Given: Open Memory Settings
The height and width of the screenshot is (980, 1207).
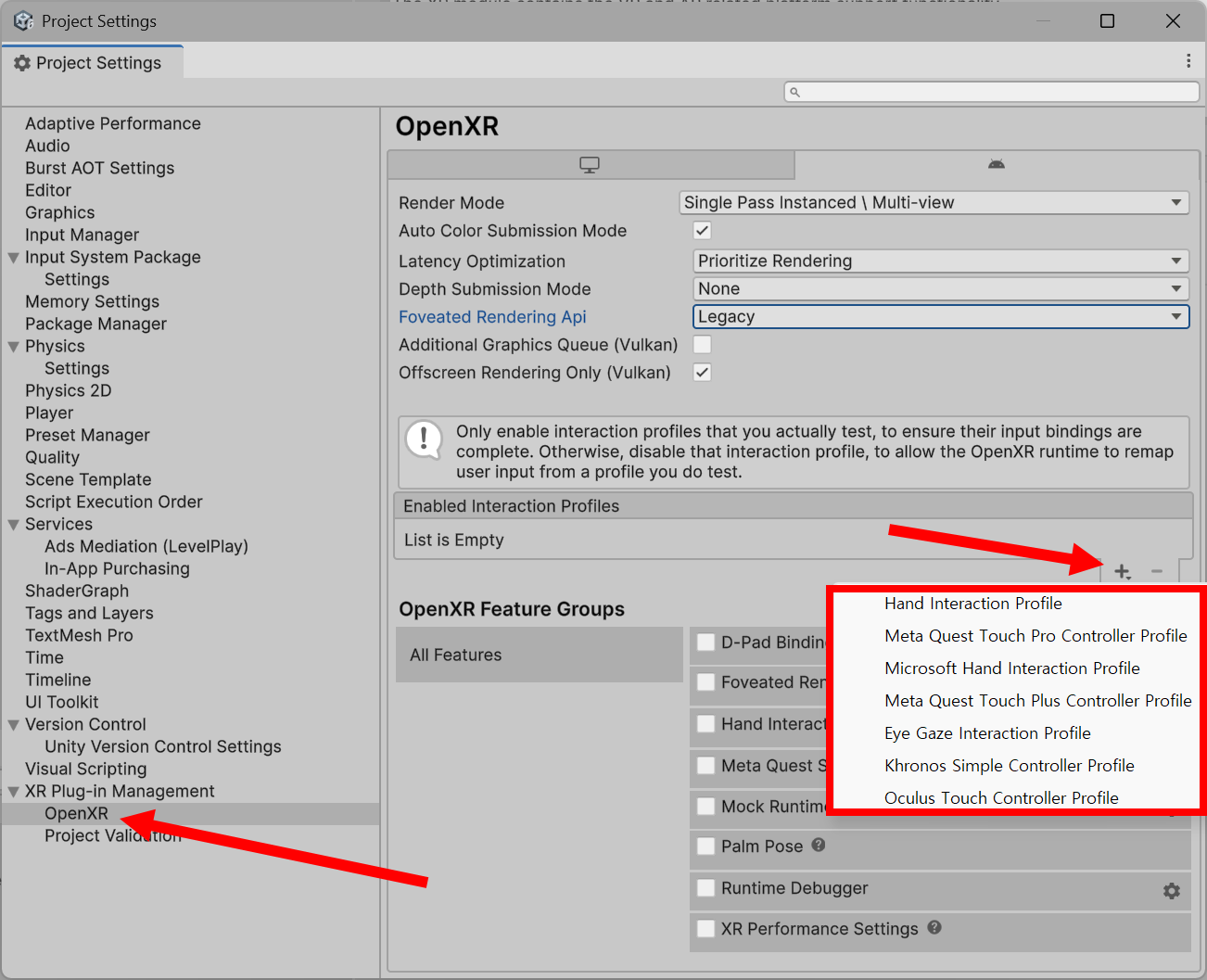Looking at the screenshot, I should point(93,302).
